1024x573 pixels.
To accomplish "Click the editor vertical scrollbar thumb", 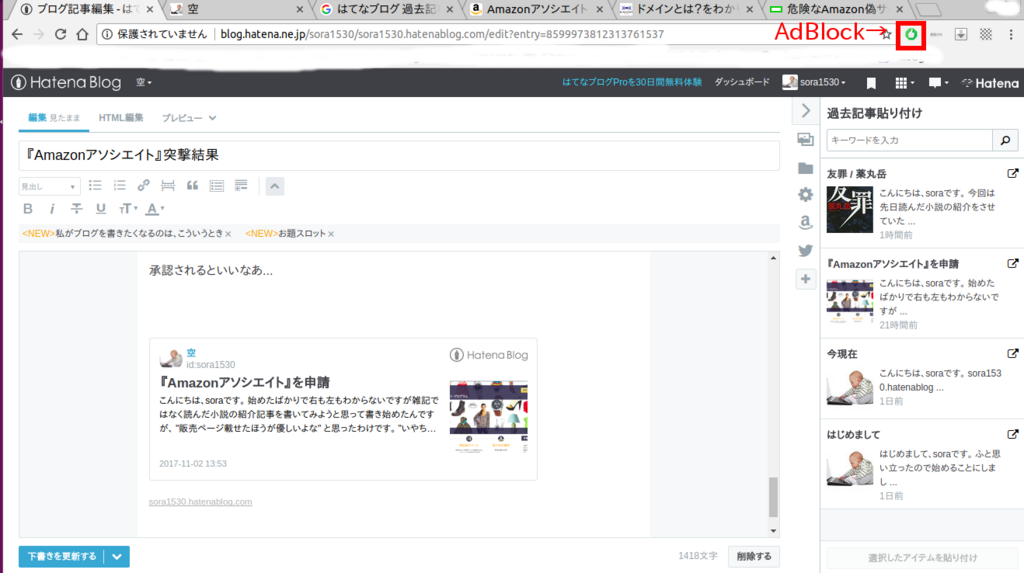I will [x=773, y=497].
